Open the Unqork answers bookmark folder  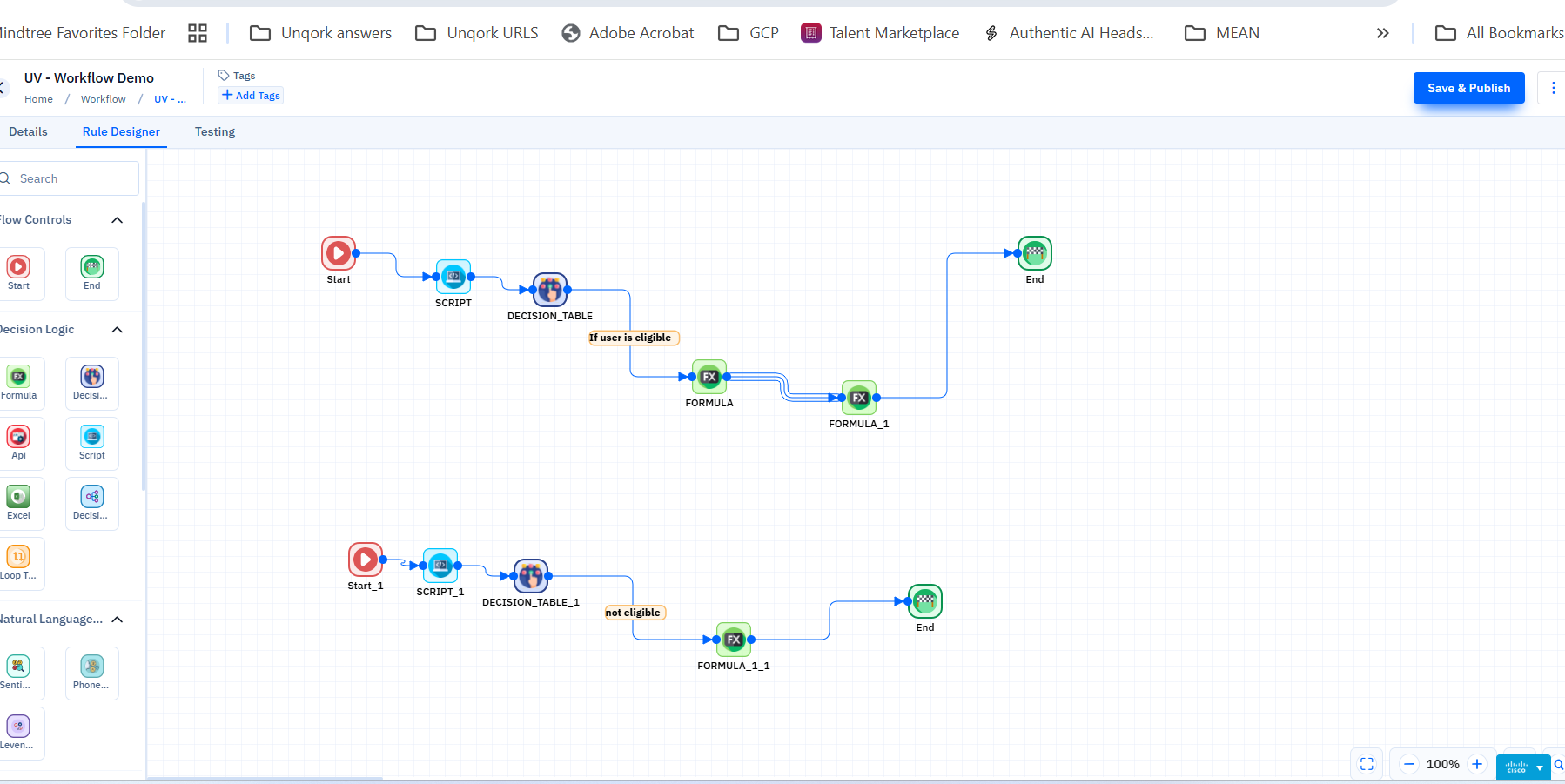click(320, 33)
